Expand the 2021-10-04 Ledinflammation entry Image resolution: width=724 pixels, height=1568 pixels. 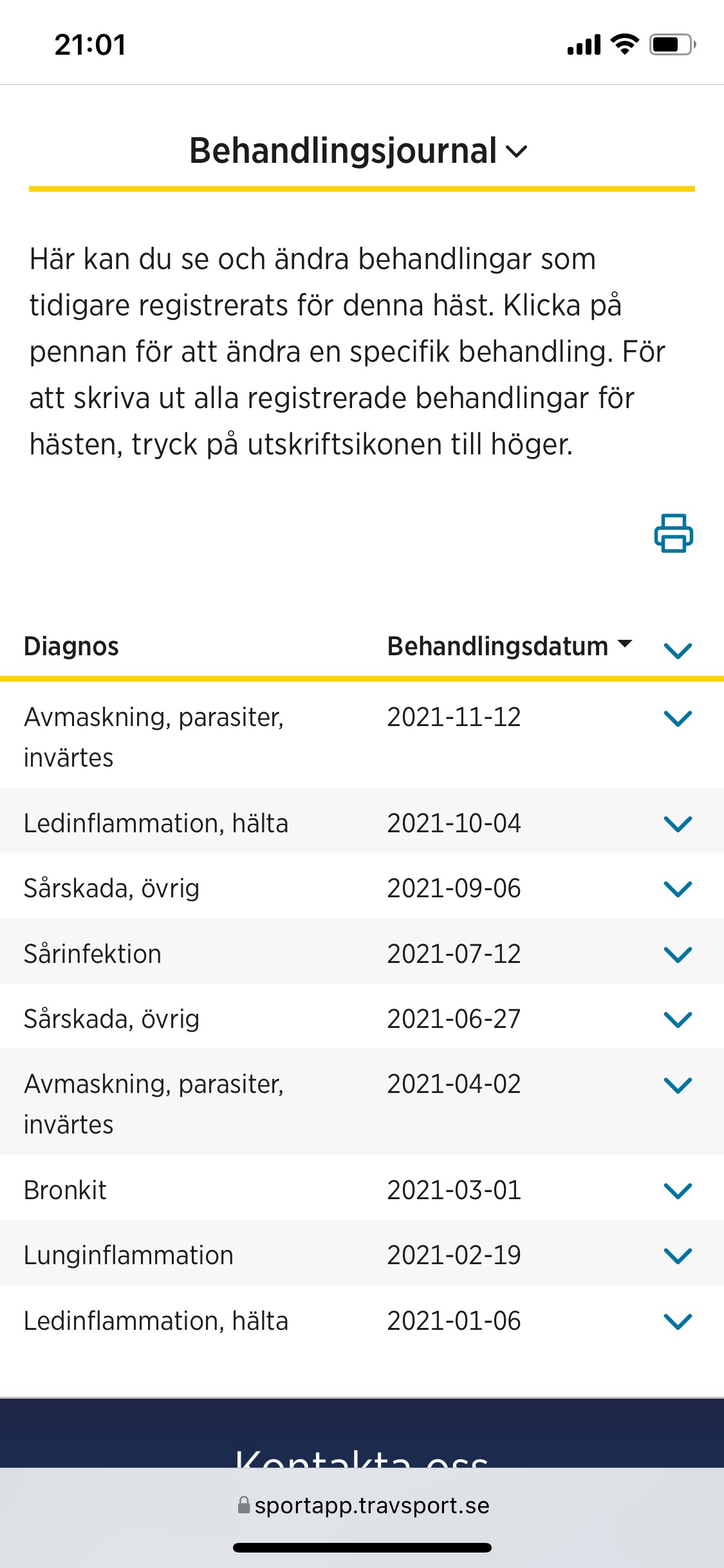click(x=678, y=823)
